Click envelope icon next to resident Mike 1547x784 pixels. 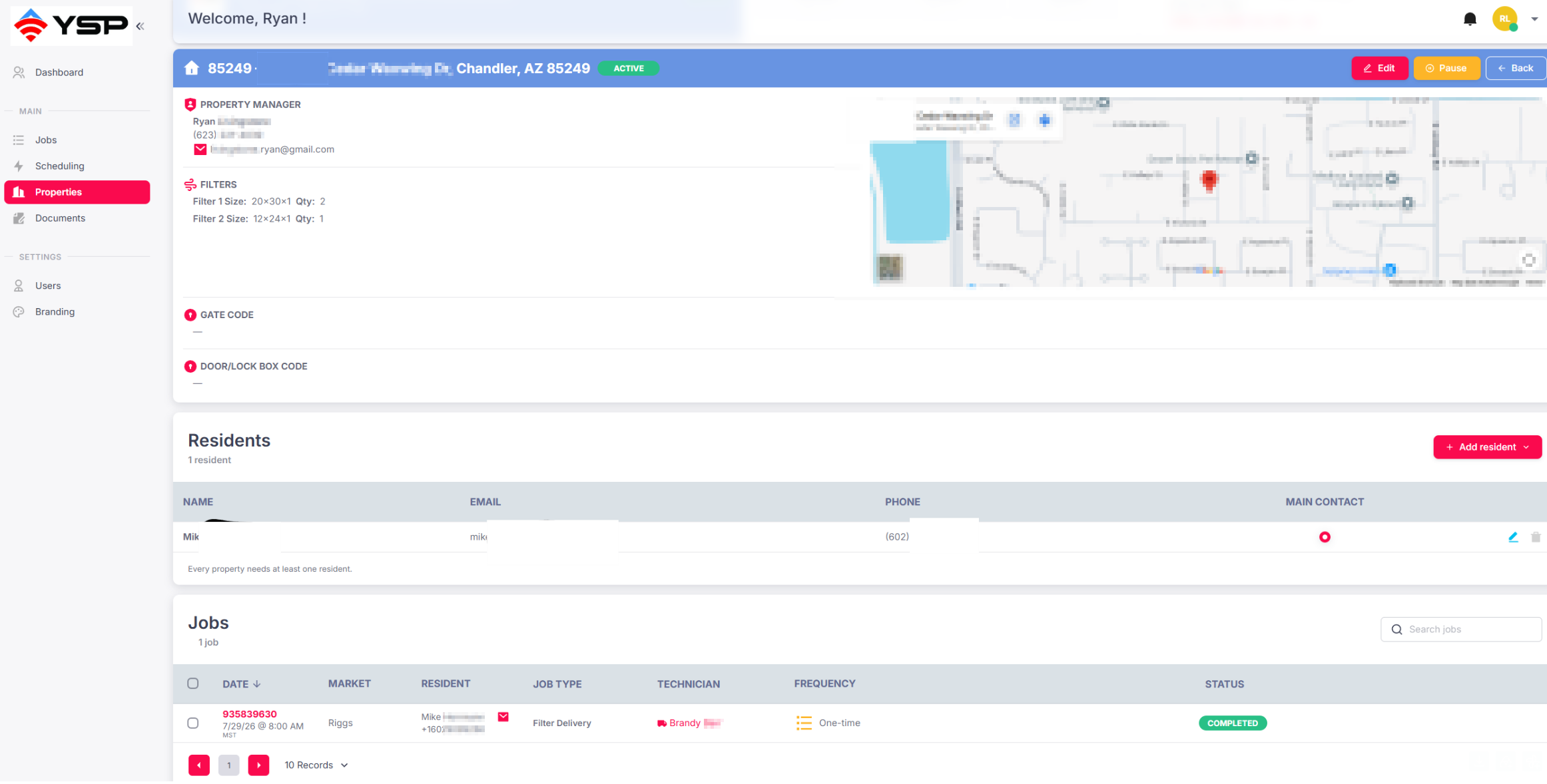[x=503, y=717]
